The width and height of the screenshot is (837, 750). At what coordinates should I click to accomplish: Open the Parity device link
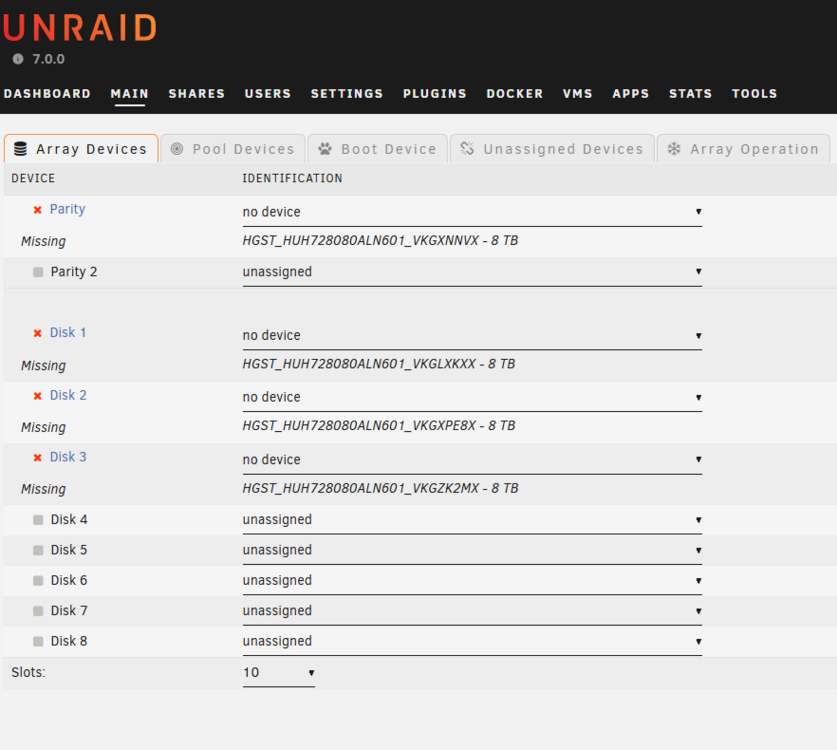point(67,209)
